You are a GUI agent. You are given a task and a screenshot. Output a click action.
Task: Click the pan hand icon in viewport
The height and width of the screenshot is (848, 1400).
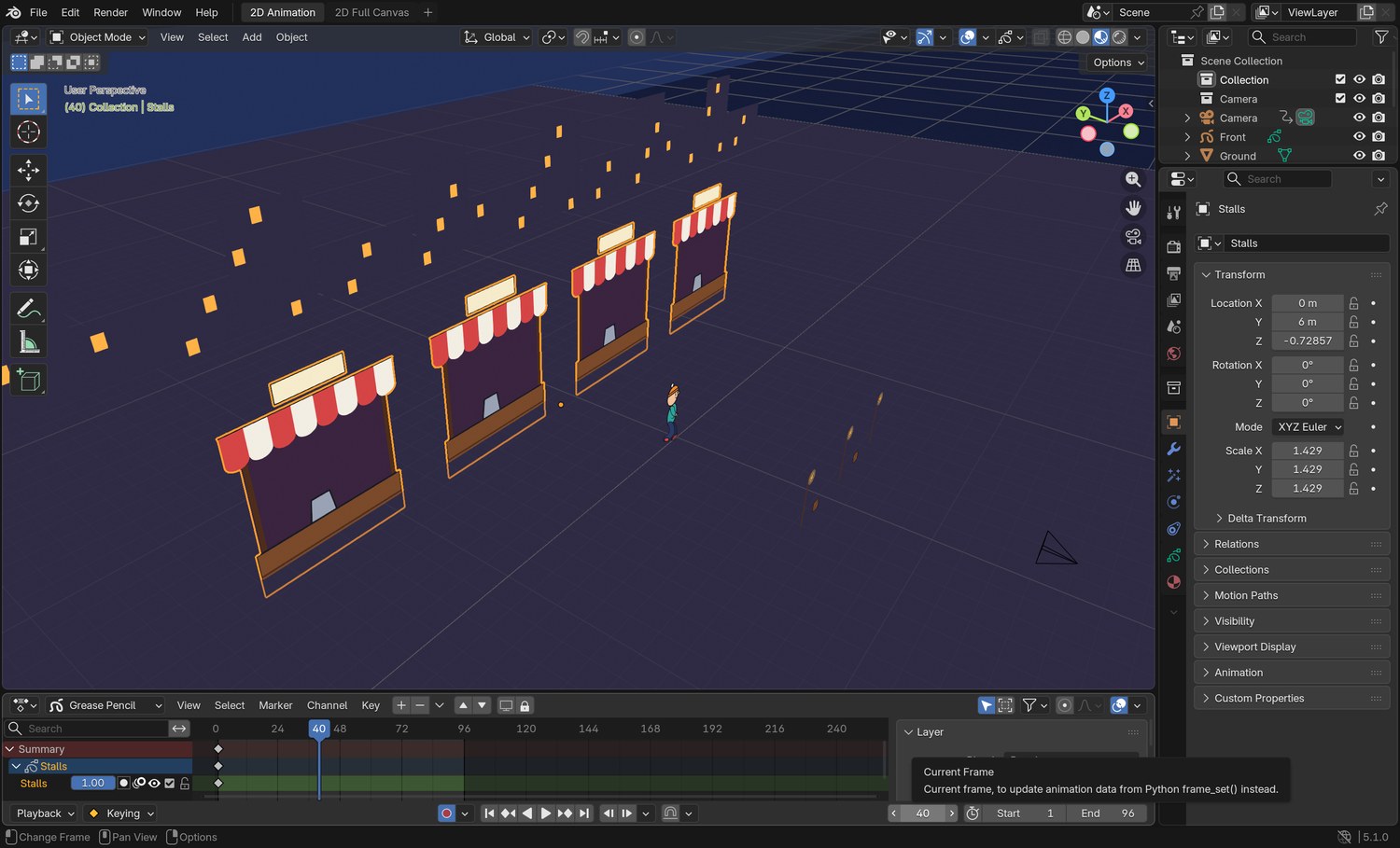[x=1133, y=208]
